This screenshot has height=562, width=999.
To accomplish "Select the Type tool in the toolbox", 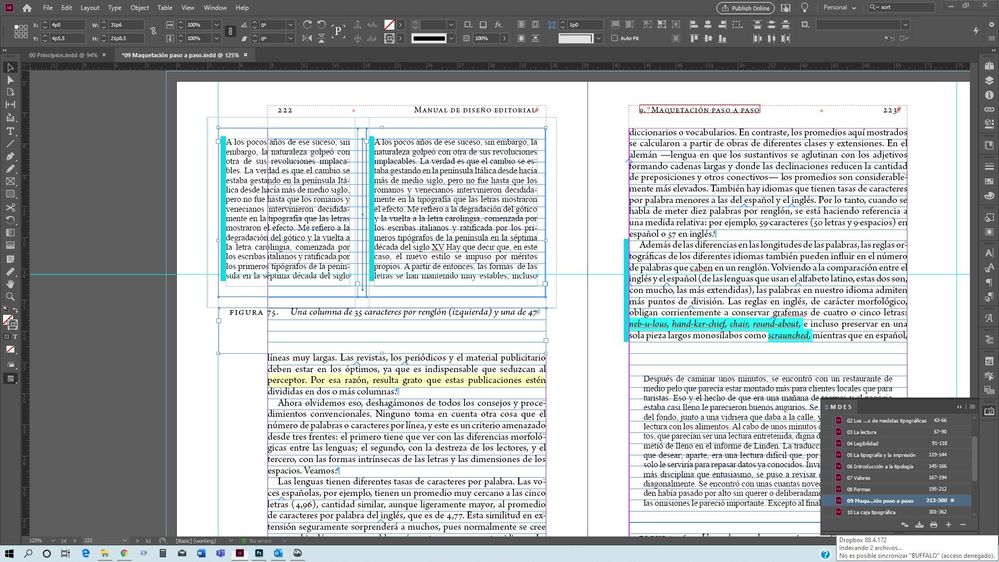I will (x=10, y=131).
